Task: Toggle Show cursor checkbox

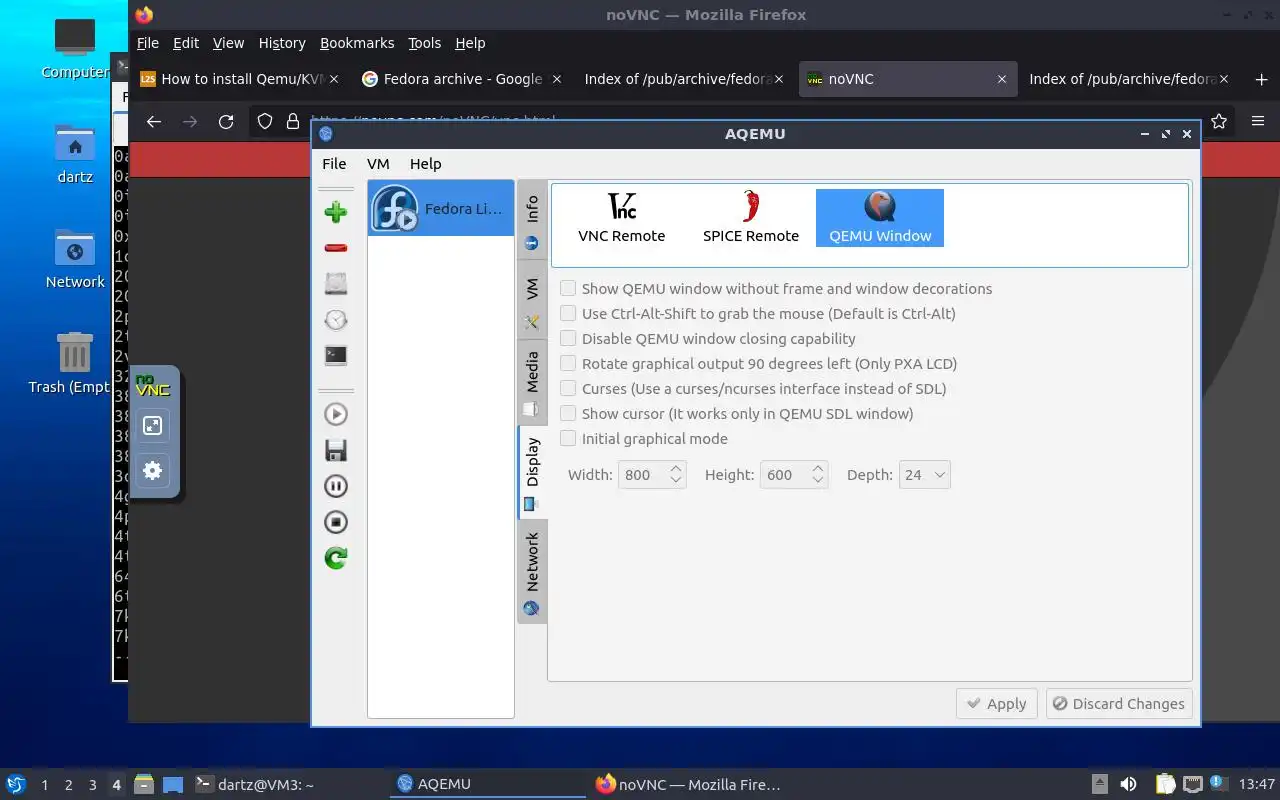Action: 568,413
